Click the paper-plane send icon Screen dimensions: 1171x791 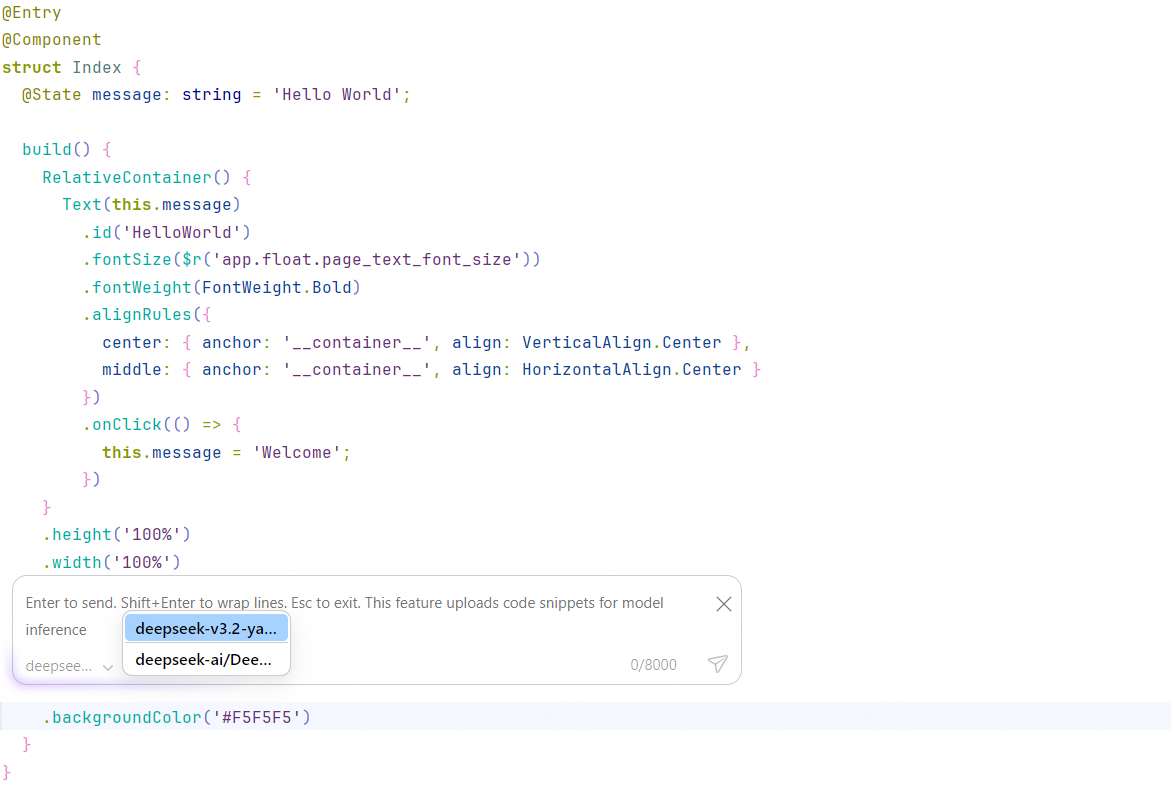pyautogui.click(x=717, y=664)
